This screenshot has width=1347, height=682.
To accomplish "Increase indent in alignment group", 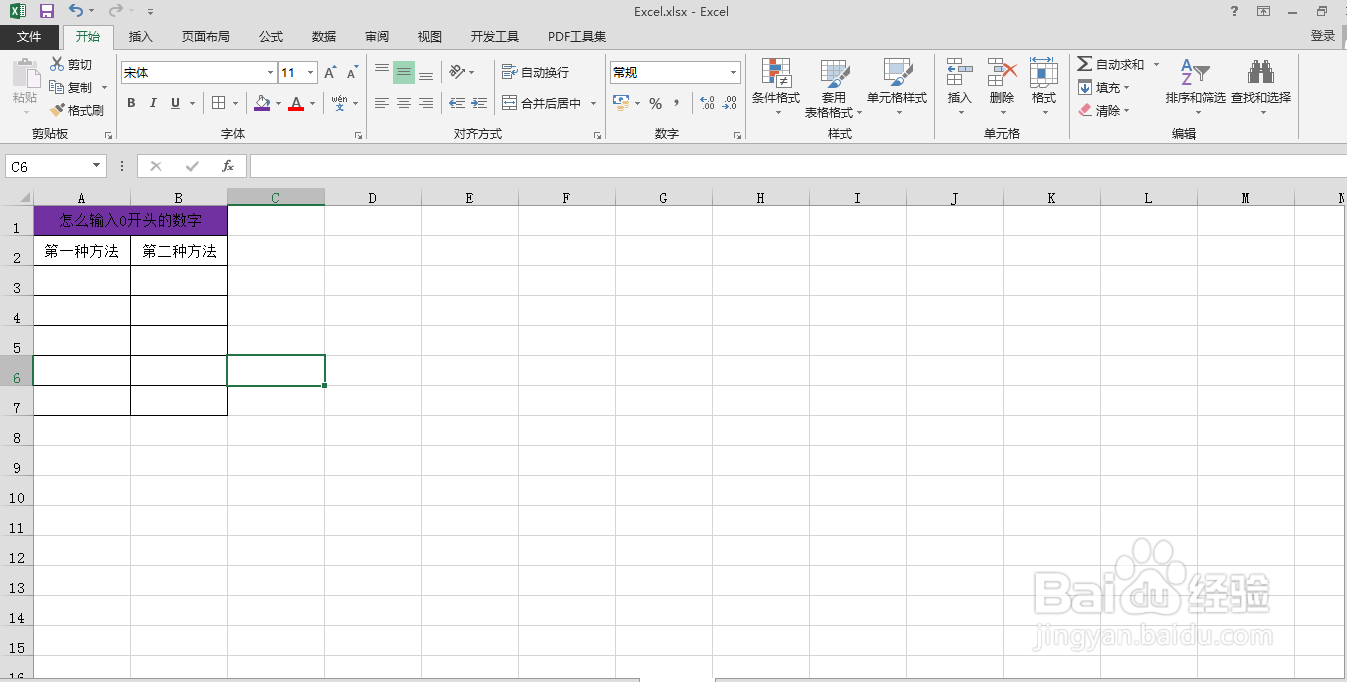I will [x=480, y=103].
